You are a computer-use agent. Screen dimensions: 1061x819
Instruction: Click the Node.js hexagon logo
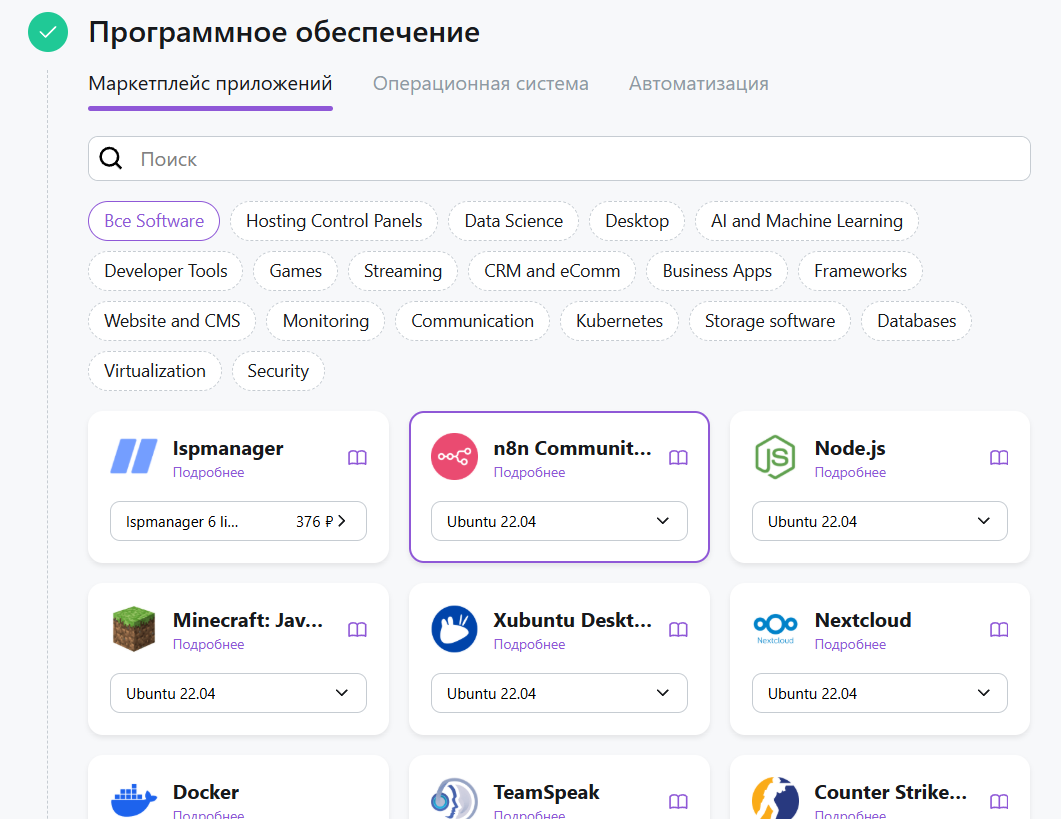click(x=775, y=457)
